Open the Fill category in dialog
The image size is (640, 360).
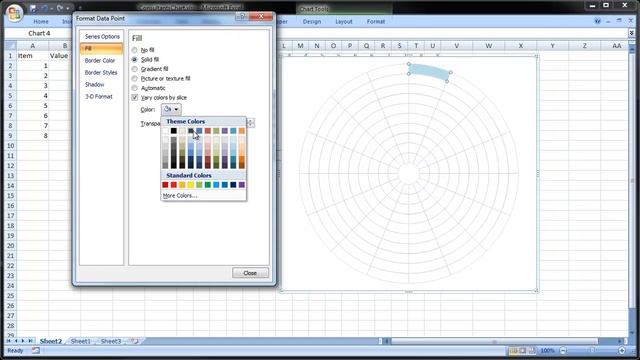click(x=101, y=49)
